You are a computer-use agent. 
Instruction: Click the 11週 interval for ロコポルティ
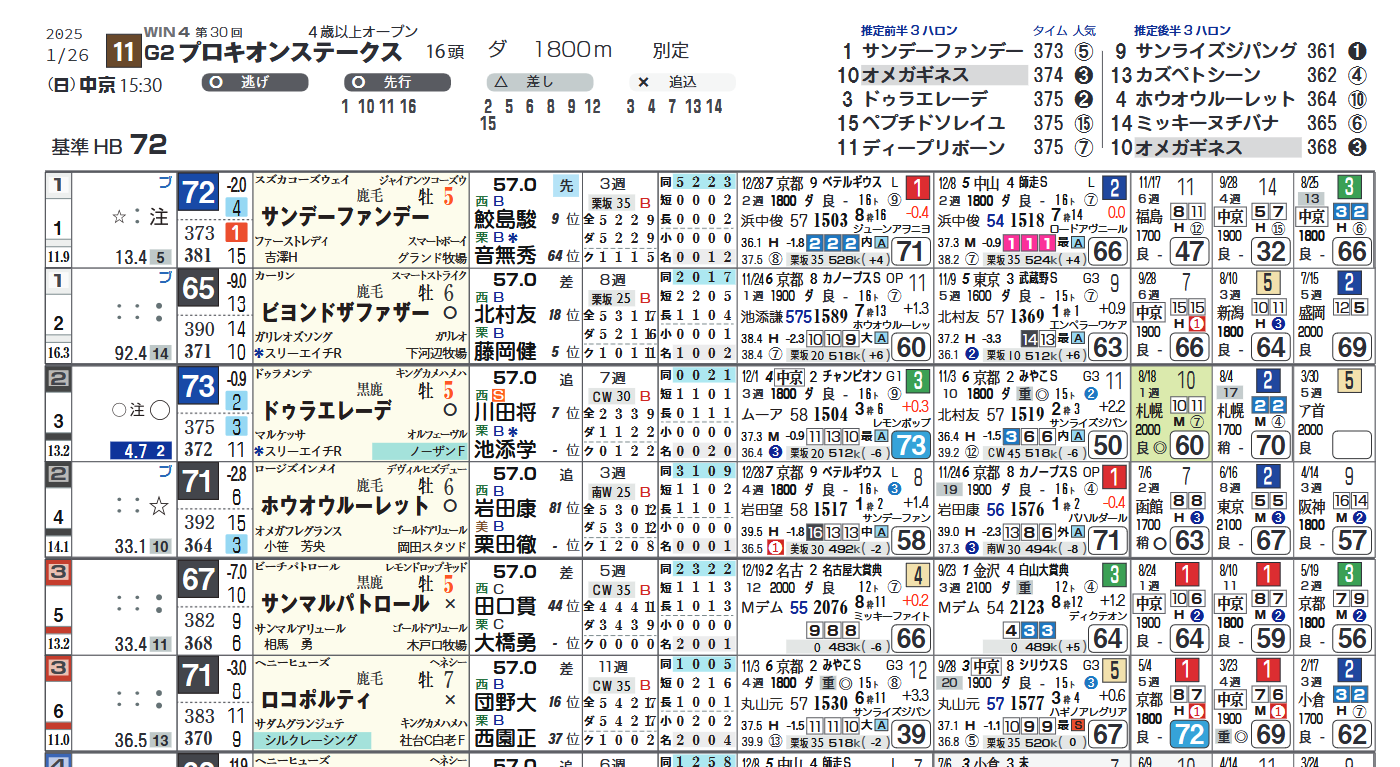612,667
